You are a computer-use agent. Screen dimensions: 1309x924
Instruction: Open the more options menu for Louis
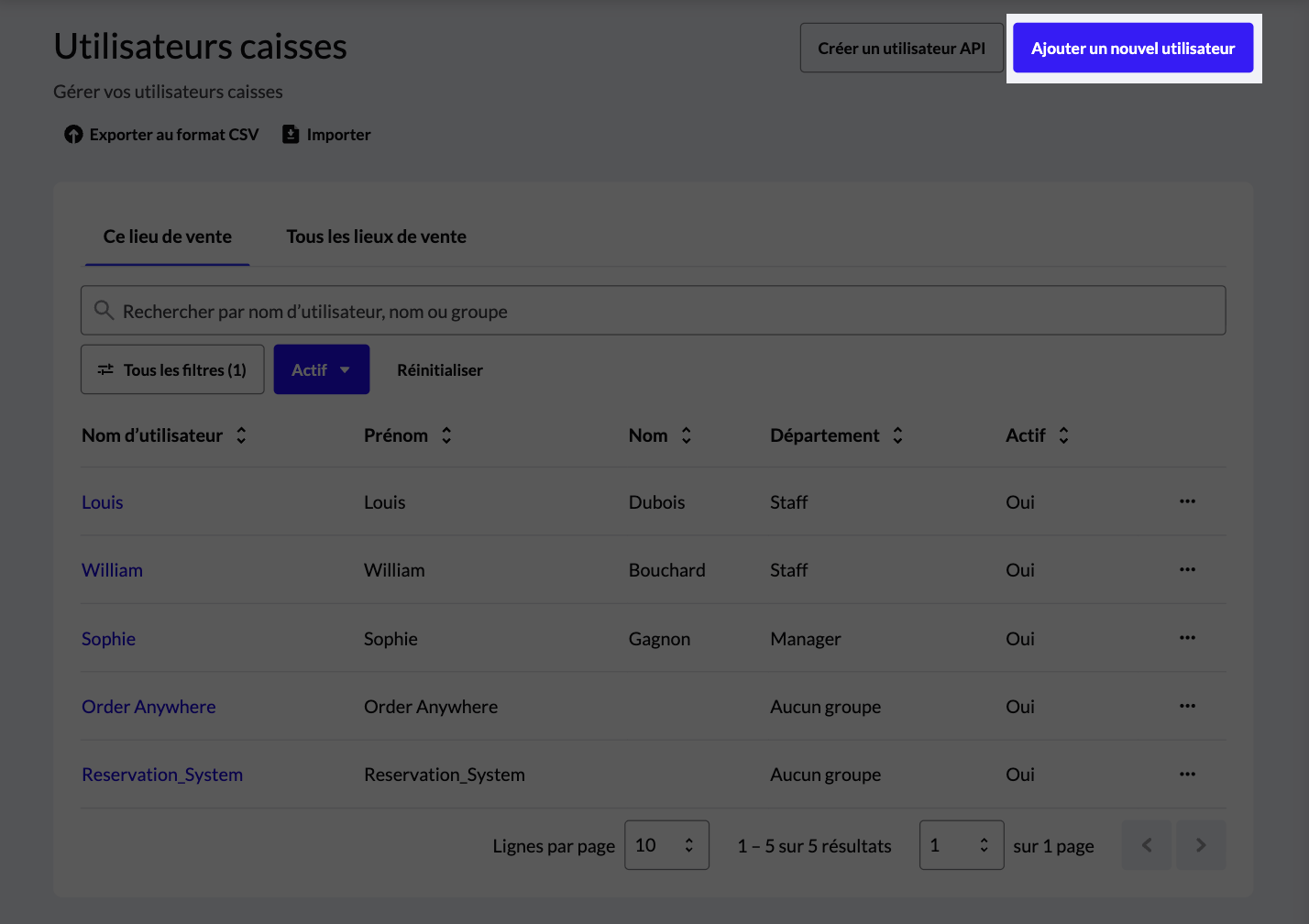click(1187, 501)
